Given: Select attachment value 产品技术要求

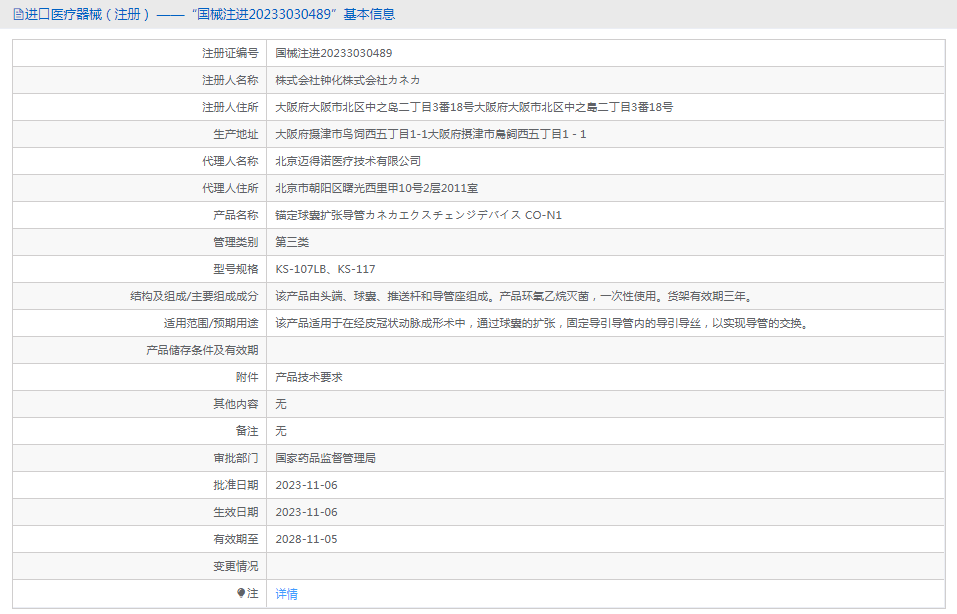Looking at the screenshot, I should tap(309, 377).
